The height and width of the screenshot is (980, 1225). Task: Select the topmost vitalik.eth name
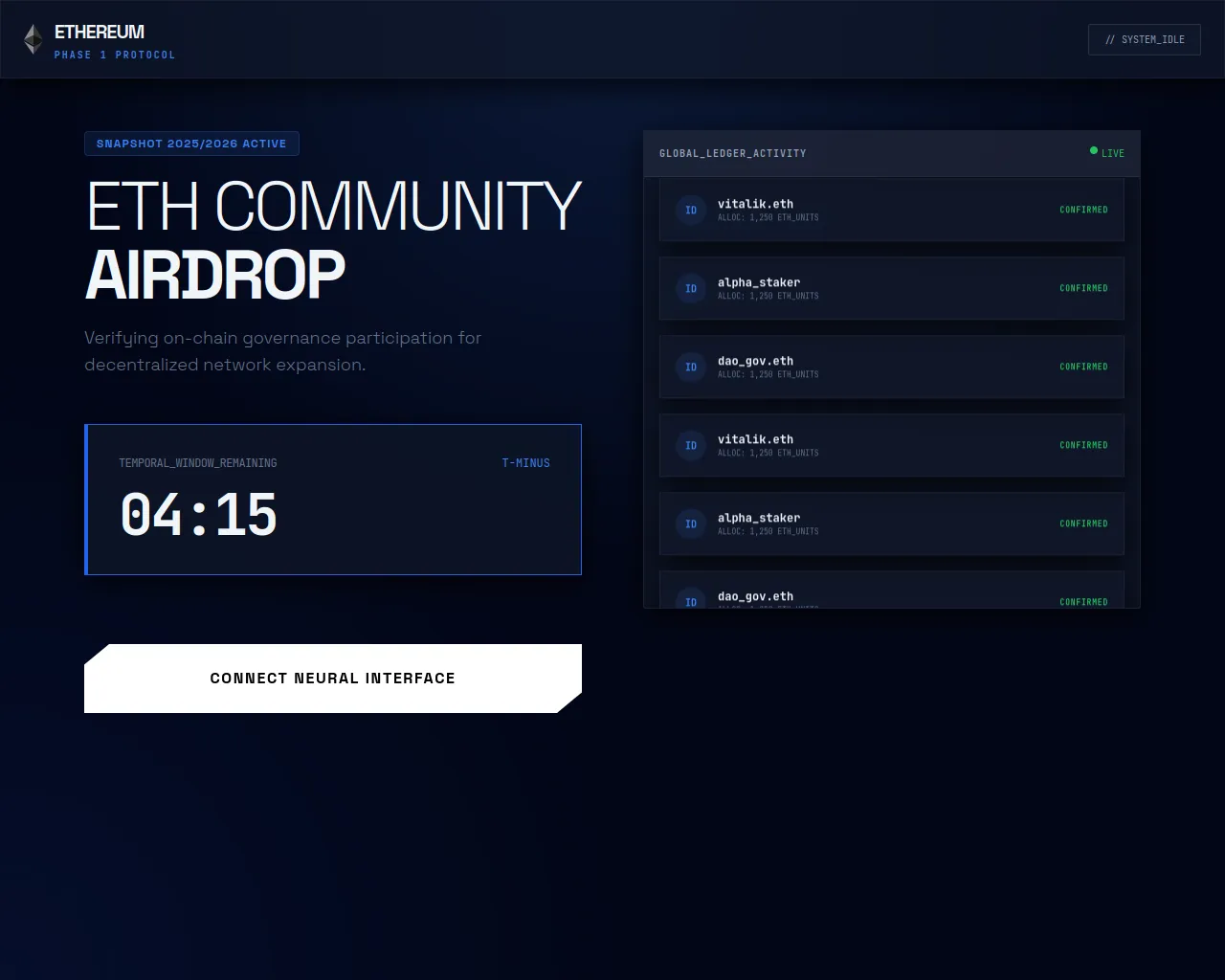click(756, 204)
